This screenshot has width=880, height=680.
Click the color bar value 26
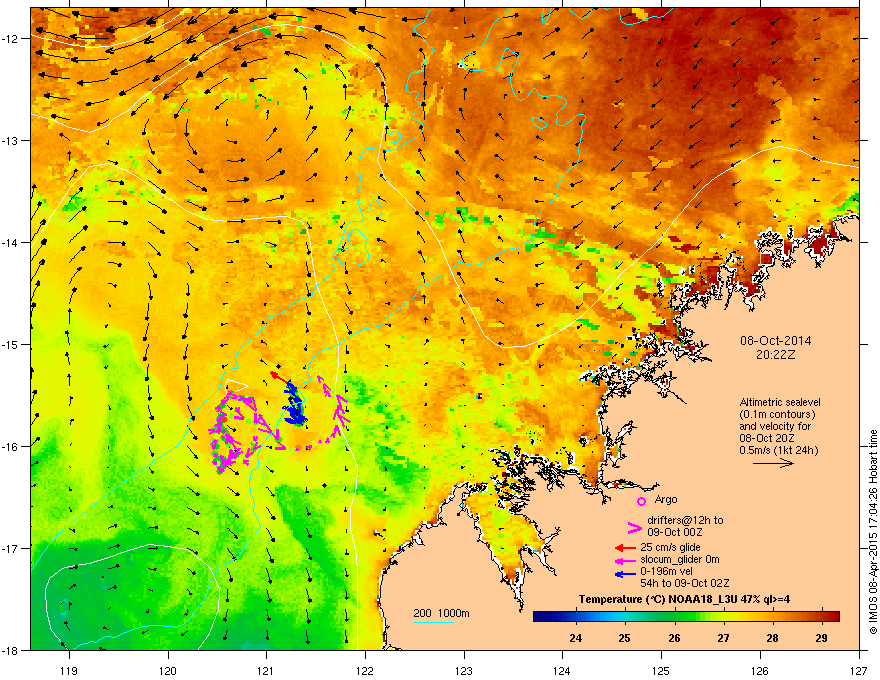pos(674,638)
